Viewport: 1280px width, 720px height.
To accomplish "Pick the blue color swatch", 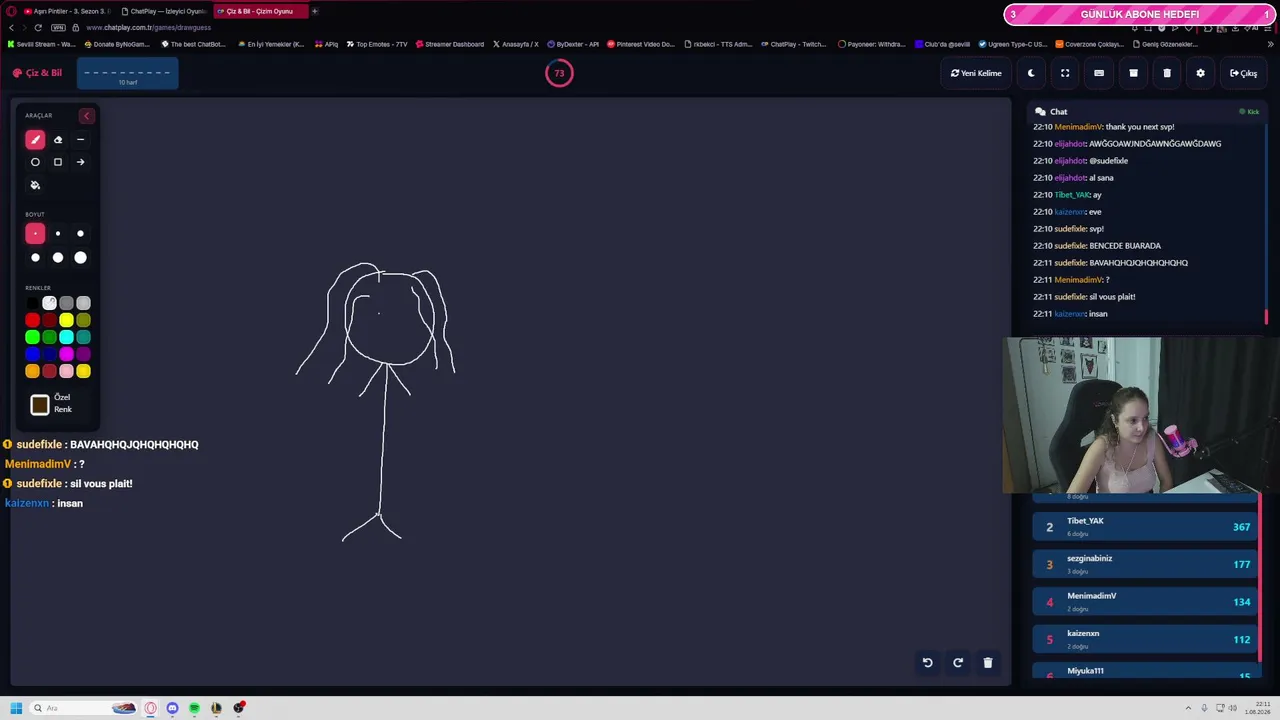I will tap(32, 354).
